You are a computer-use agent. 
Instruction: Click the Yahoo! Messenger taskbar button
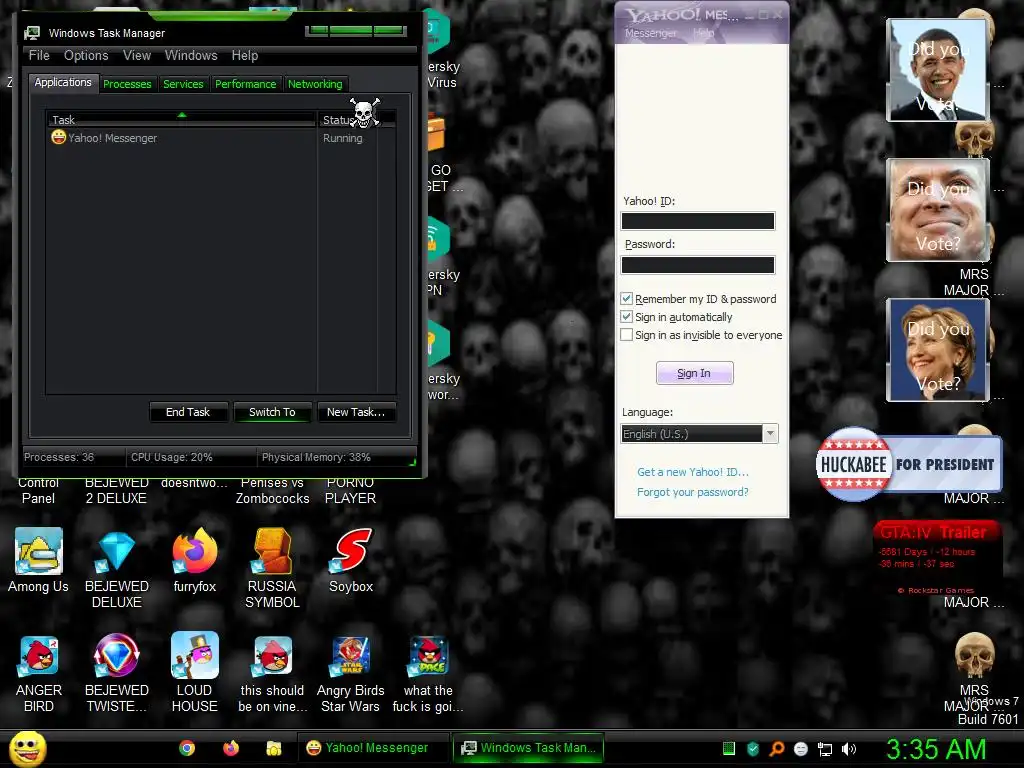[x=374, y=748]
